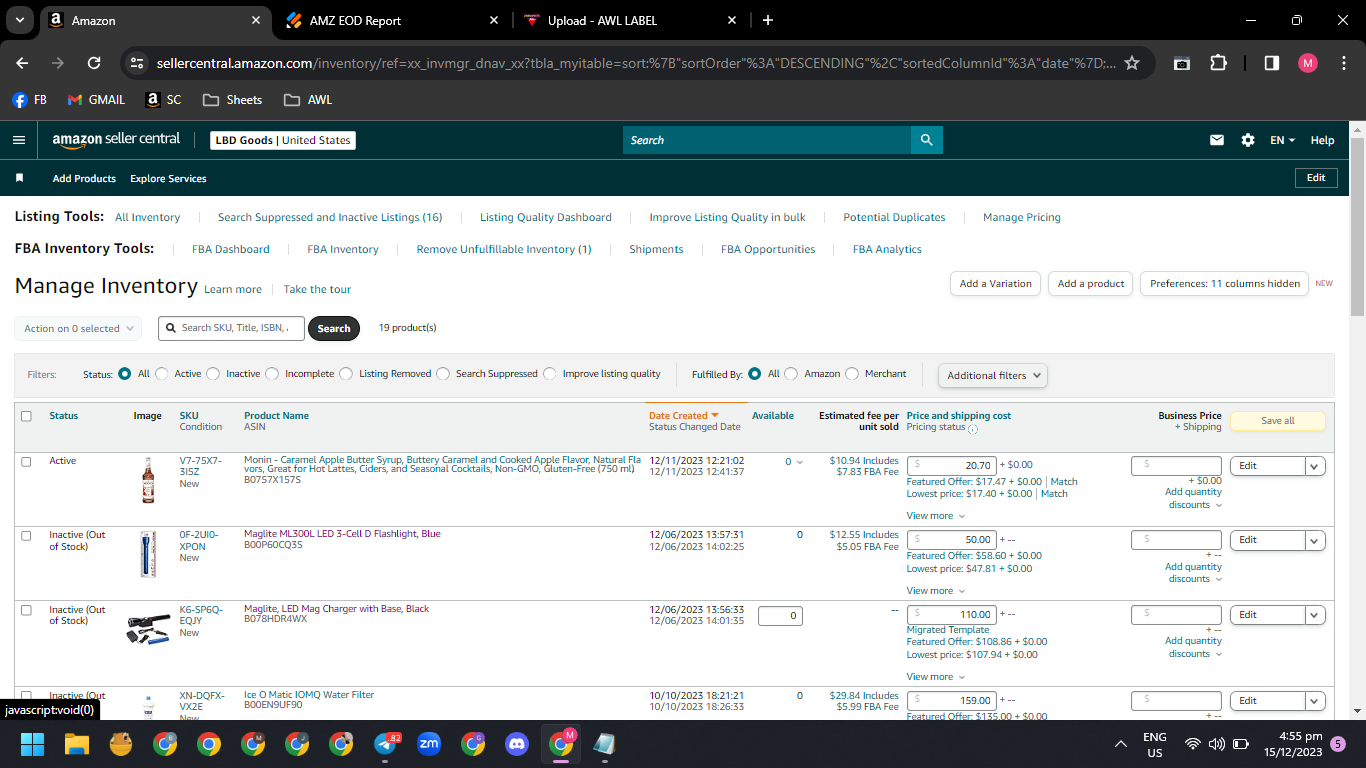Open the Windows Start menu
The image size is (1366, 768).
(33, 744)
